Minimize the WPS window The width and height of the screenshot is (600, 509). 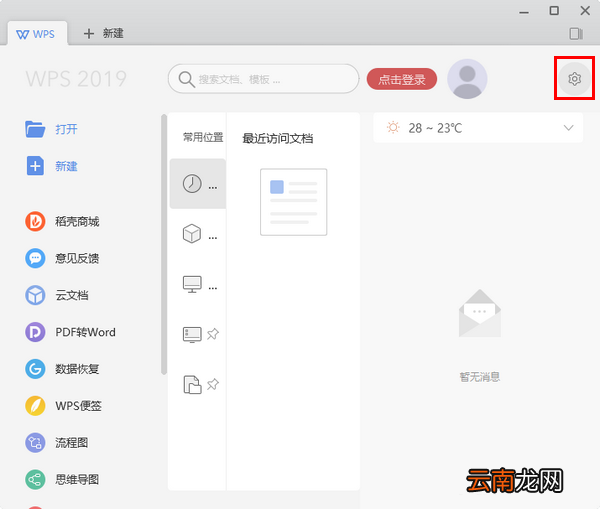tap(524, 11)
